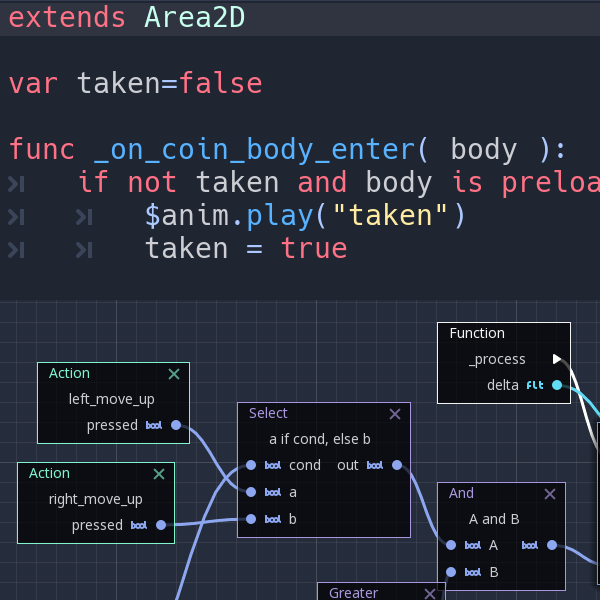Click the And node A input port

(451, 545)
